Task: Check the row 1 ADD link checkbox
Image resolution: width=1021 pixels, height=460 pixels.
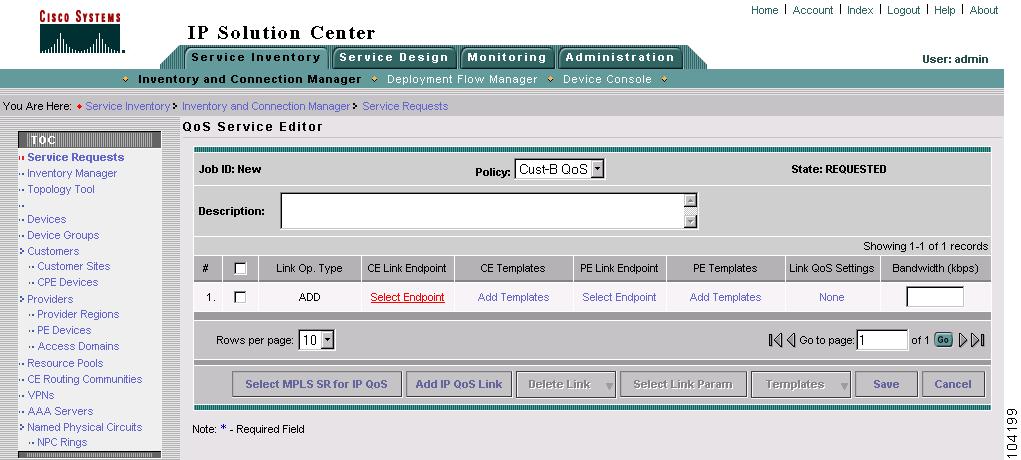Action: (x=240, y=297)
